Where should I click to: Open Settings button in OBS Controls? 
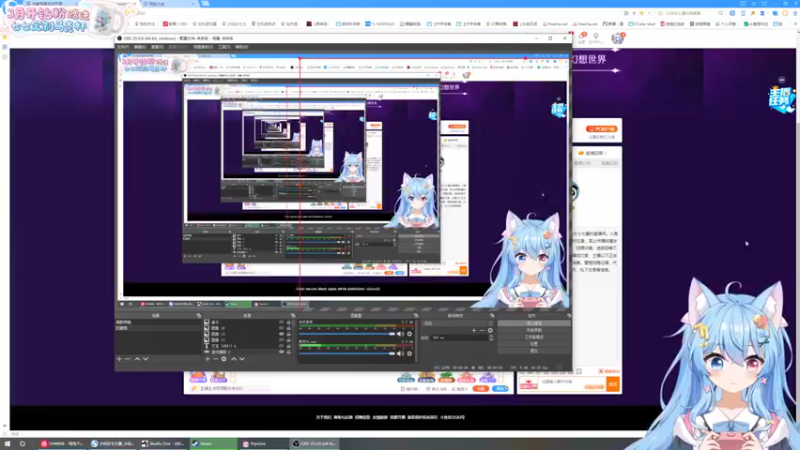tap(534, 344)
